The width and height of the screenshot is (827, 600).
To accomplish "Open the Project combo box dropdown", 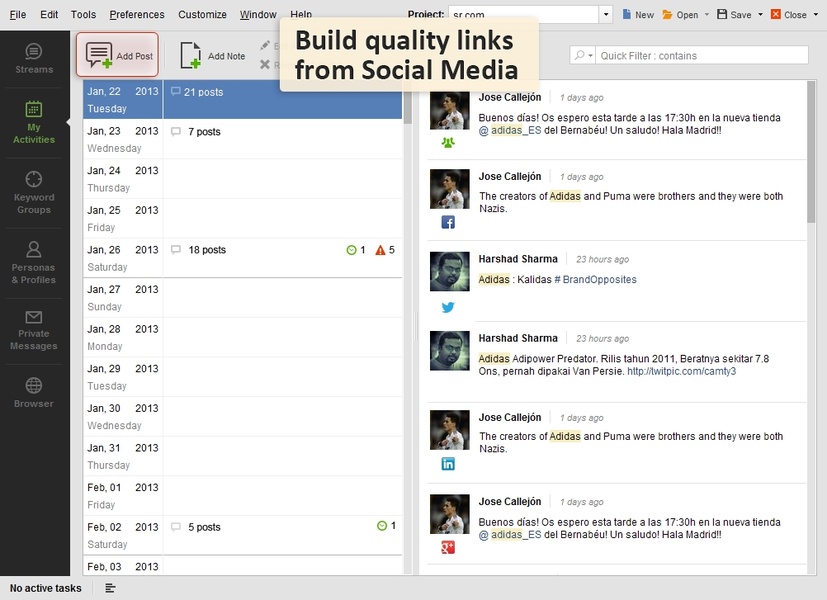I will (x=606, y=14).
